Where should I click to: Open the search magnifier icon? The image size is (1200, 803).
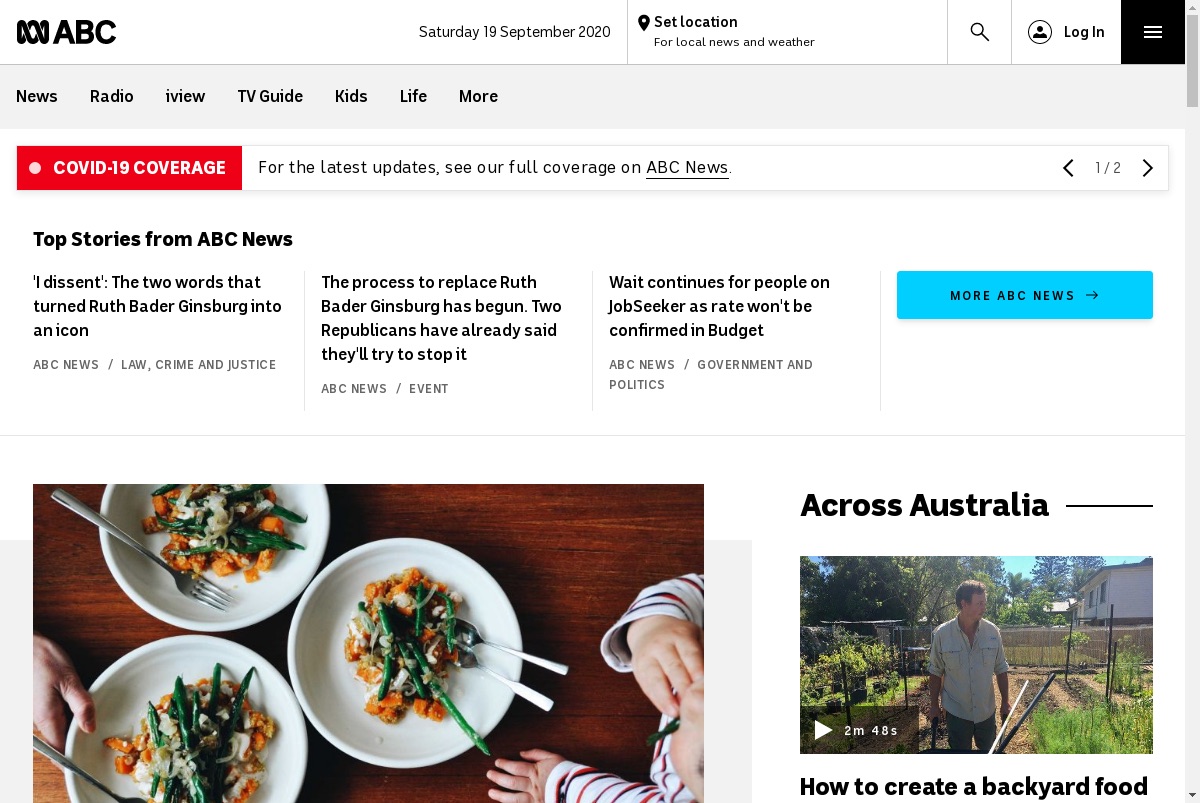tap(980, 32)
